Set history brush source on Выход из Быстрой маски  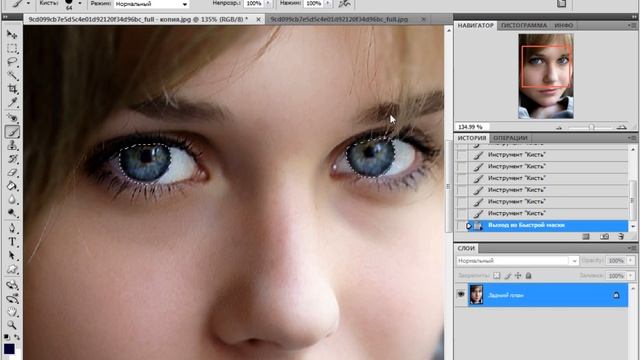tap(462, 225)
